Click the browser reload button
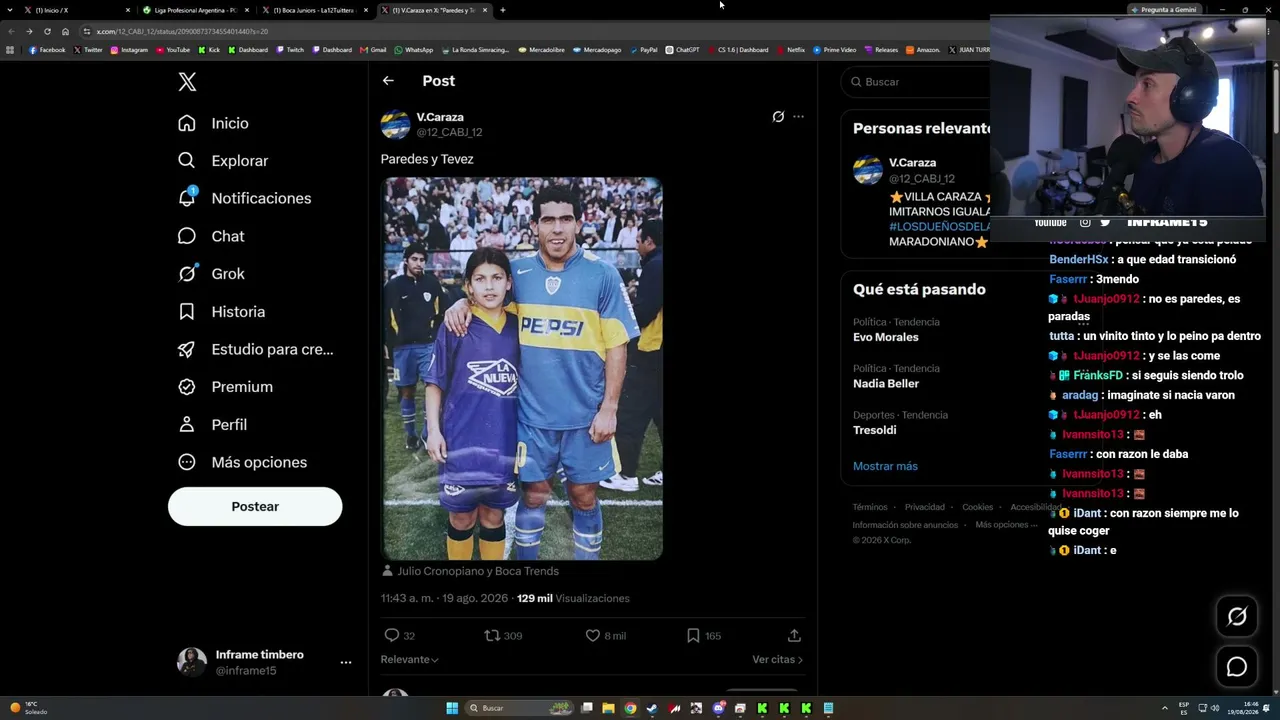Viewport: 1280px width, 720px height. (x=47, y=31)
